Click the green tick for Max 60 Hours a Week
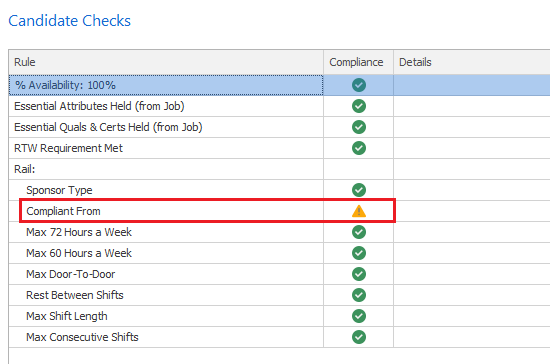Image resolution: width=550 pixels, height=364 pixels. click(x=358, y=253)
